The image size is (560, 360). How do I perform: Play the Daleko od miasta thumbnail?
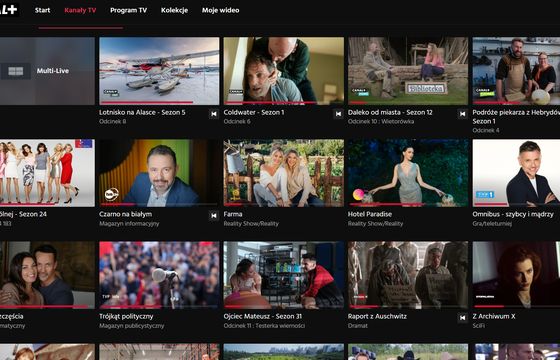[408, 71]
